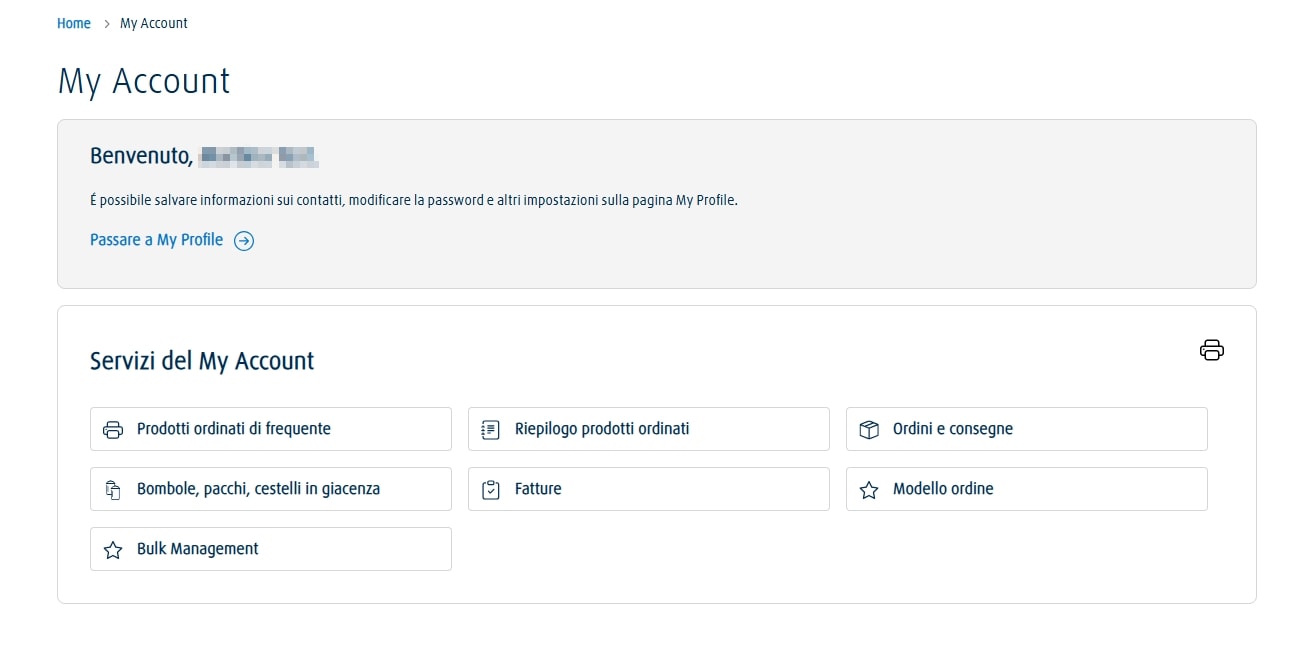This screenshot has width=1309, height=654.
Task: Click the circled arrow next to My Profile
Action: coord(244,241)
